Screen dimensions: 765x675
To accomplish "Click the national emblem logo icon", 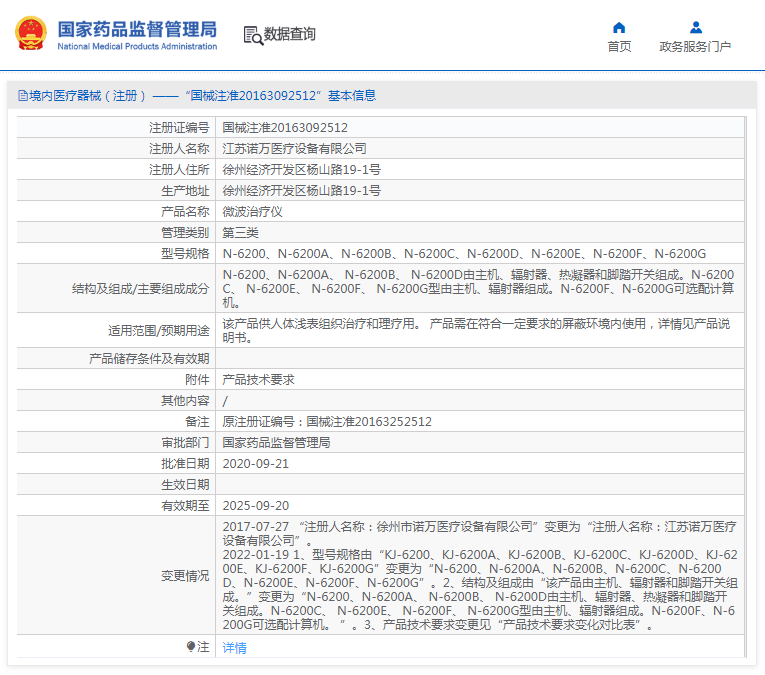I will (31, 33).
